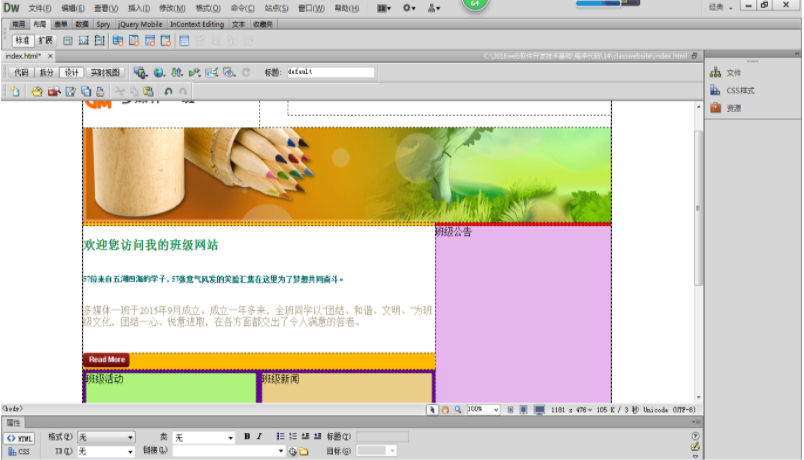Click the Italic I formatting icon
Viewport: 804px width, 460px height.
point(259,437)
